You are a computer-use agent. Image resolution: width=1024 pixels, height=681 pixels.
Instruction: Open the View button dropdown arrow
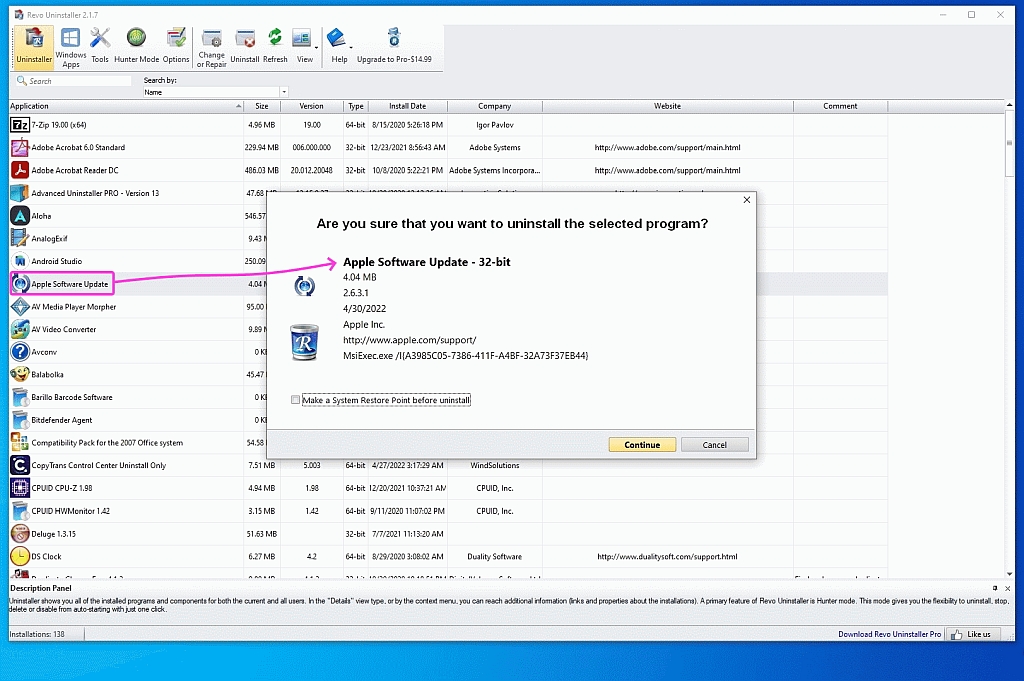tap(317, 47)
